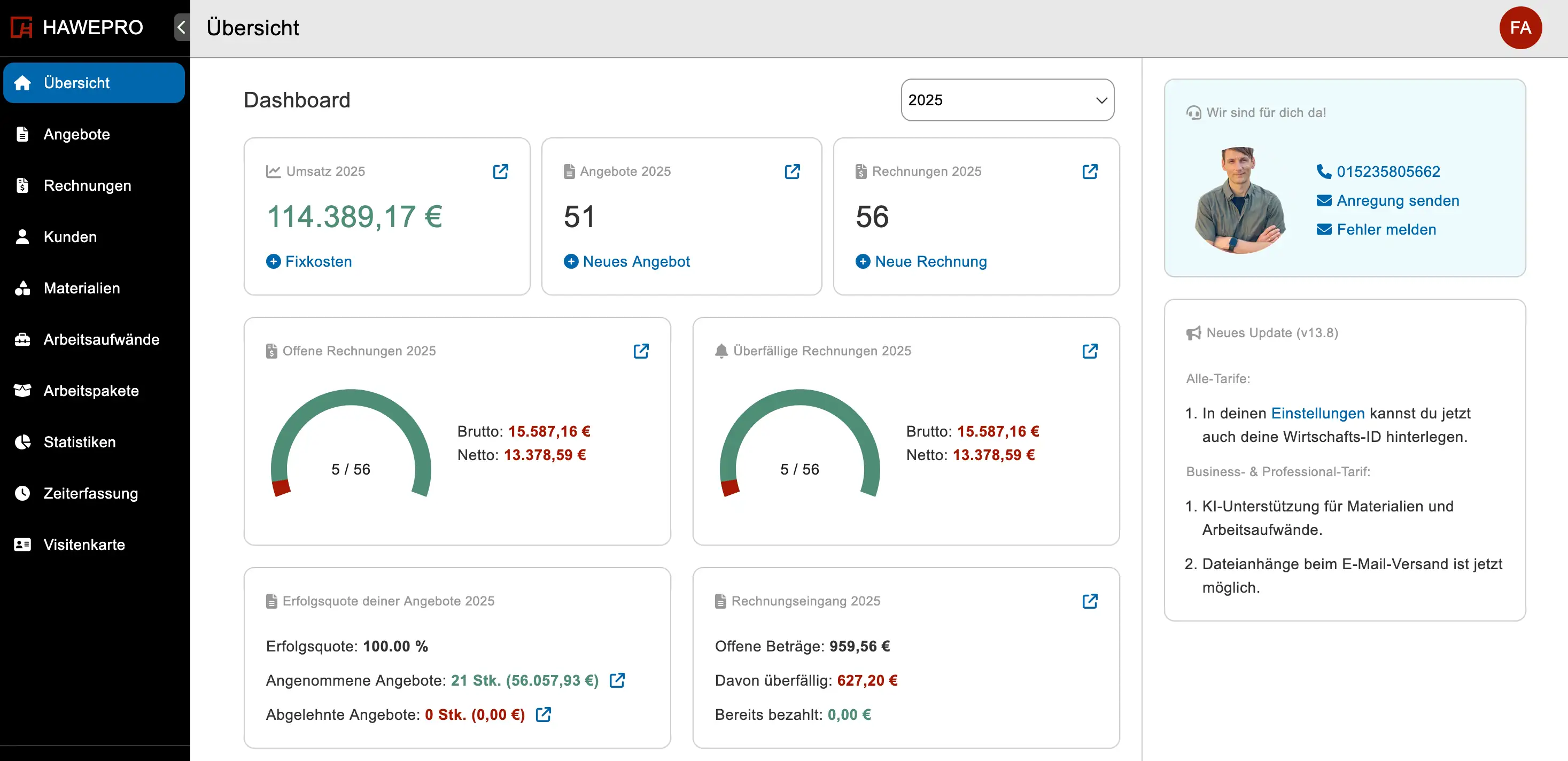Click Davon überfällig 627,20 € value
The width and height of the screenshot is (1568, 761).
tap(867, 680)
